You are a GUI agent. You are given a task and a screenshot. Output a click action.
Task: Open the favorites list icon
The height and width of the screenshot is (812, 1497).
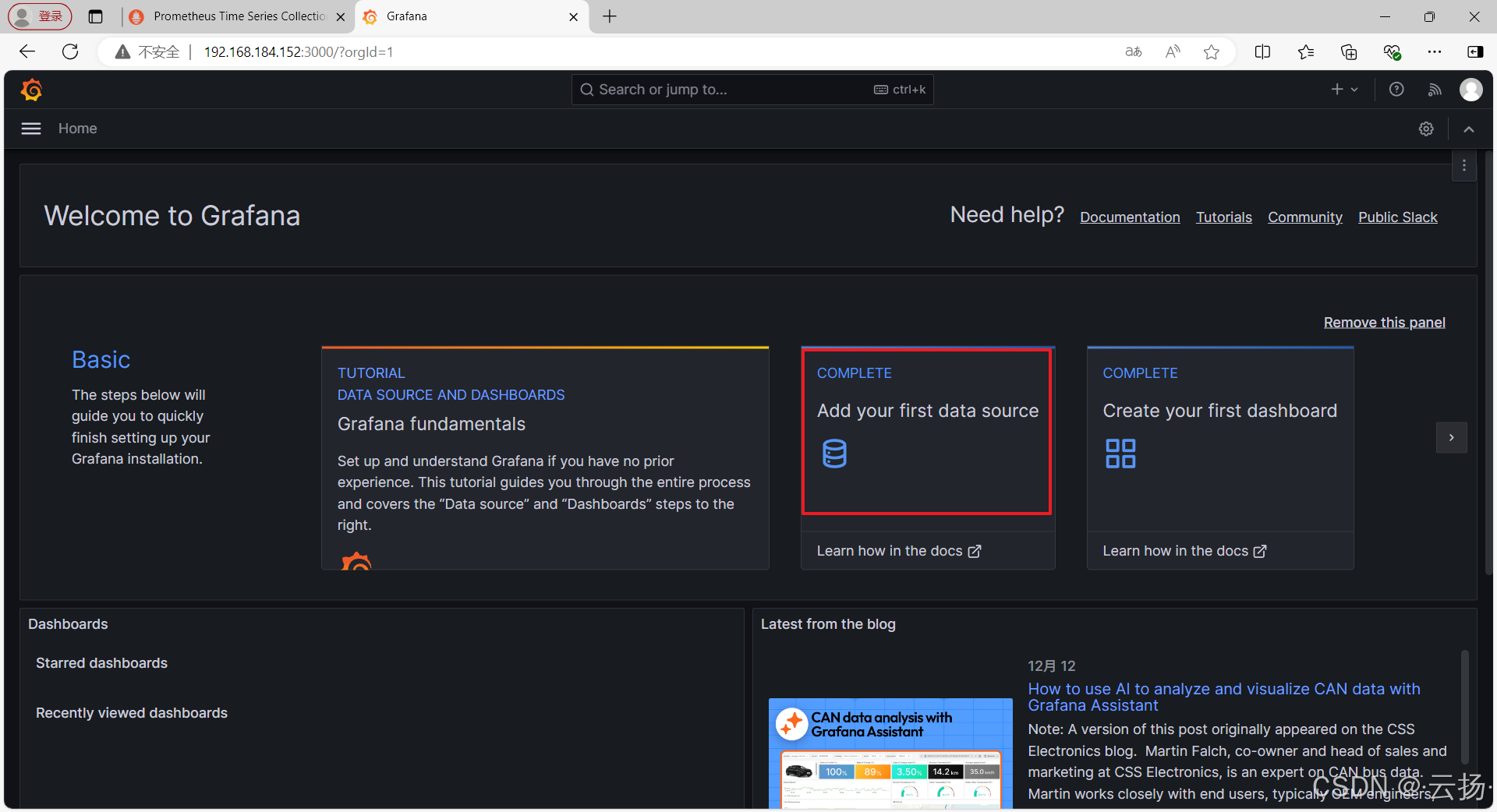point(1306,52)
